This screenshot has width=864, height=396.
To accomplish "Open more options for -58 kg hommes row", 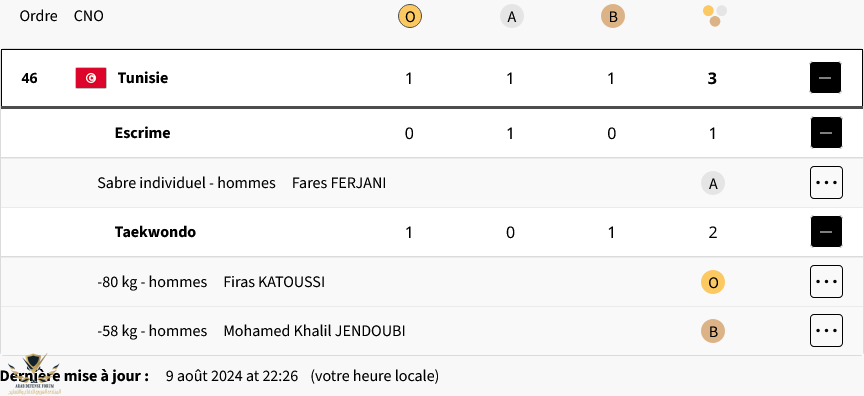I will (x=826, y=330).
